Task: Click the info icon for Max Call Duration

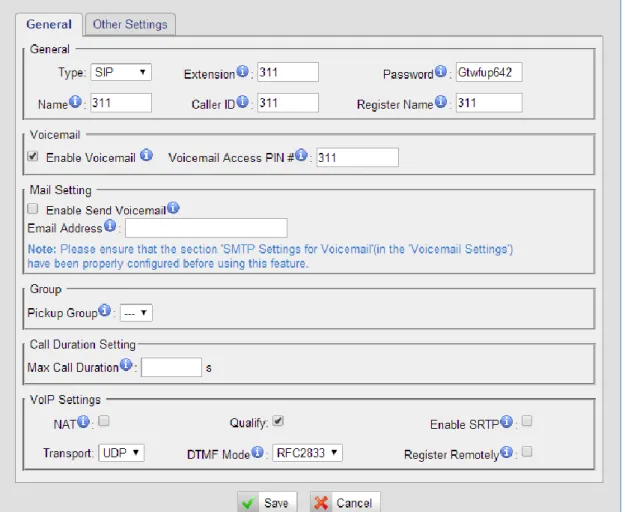Action: 126,365
